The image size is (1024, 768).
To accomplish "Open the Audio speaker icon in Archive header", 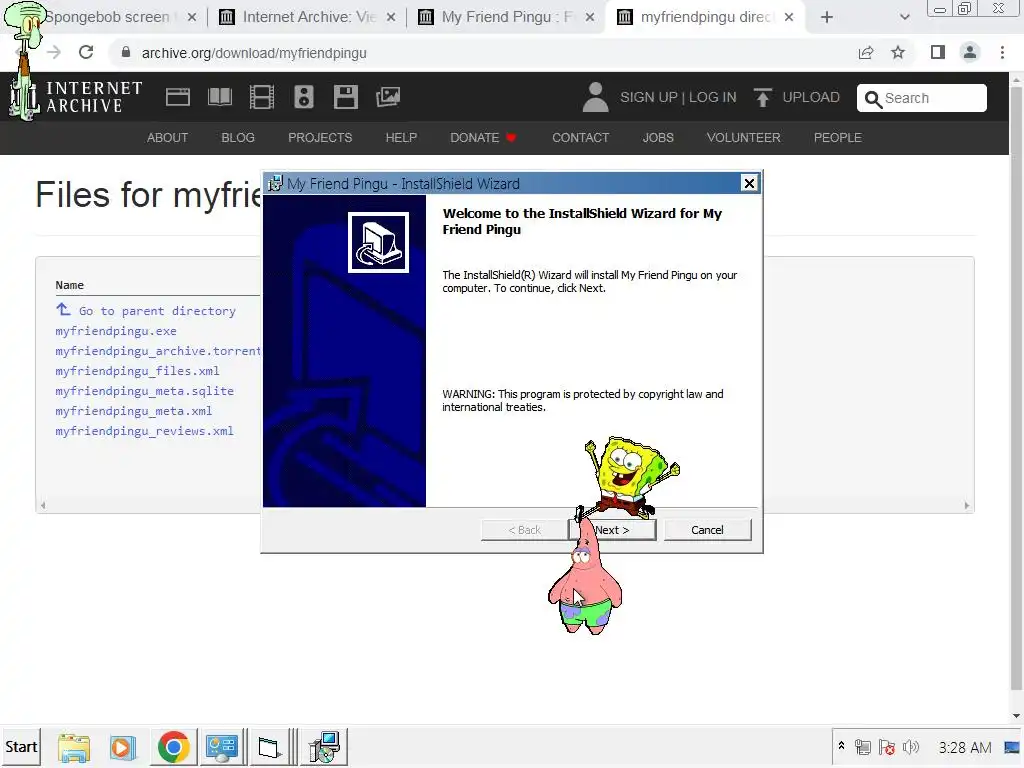I will coord(304,97).
